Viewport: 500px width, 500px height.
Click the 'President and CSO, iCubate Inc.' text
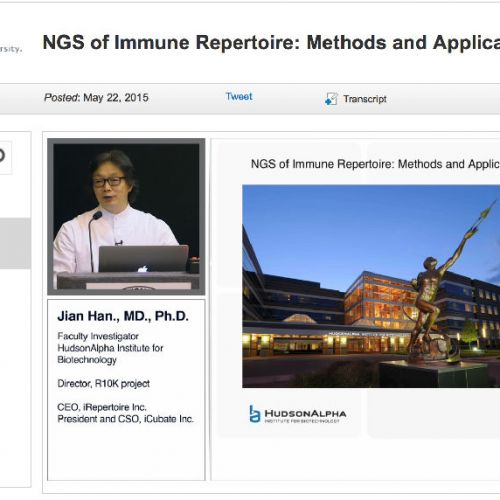[125, 419]
